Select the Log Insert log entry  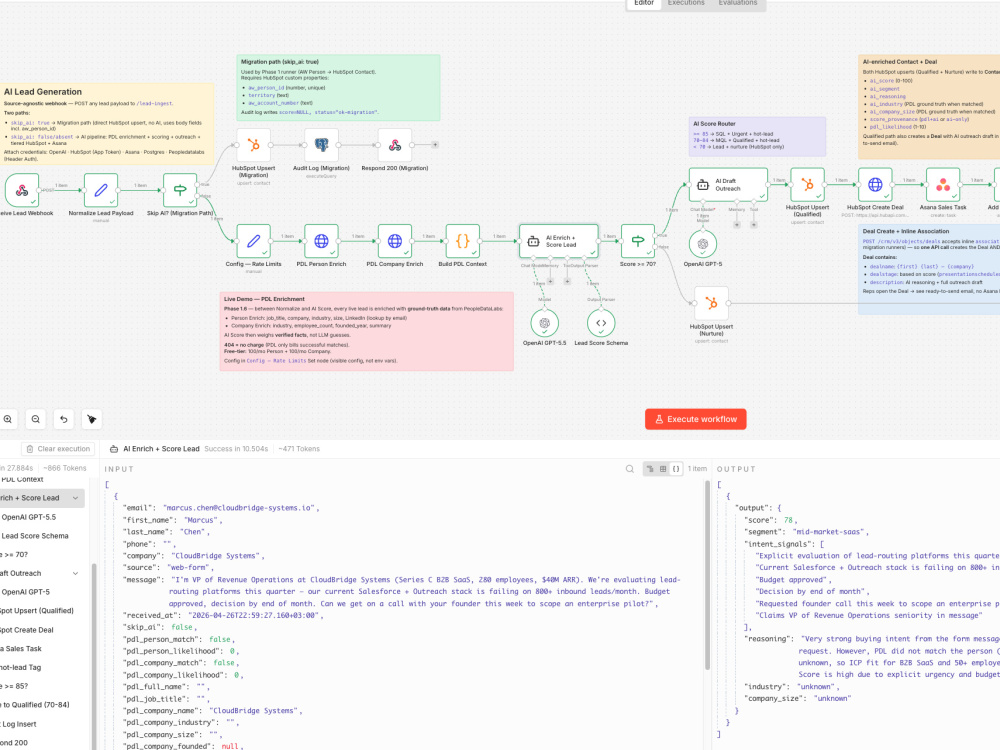pyautogui.click(x=19, y=724)
